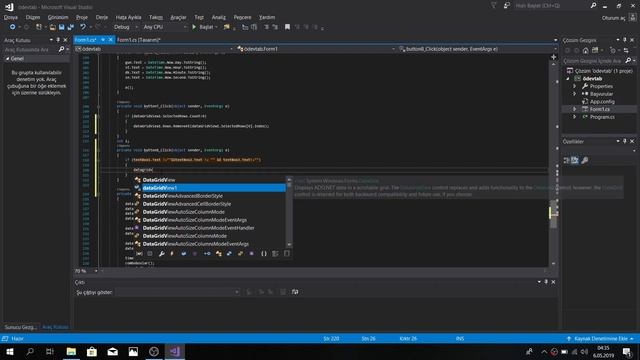Pin the Araç Kutusu panel

tap(58, 40)
